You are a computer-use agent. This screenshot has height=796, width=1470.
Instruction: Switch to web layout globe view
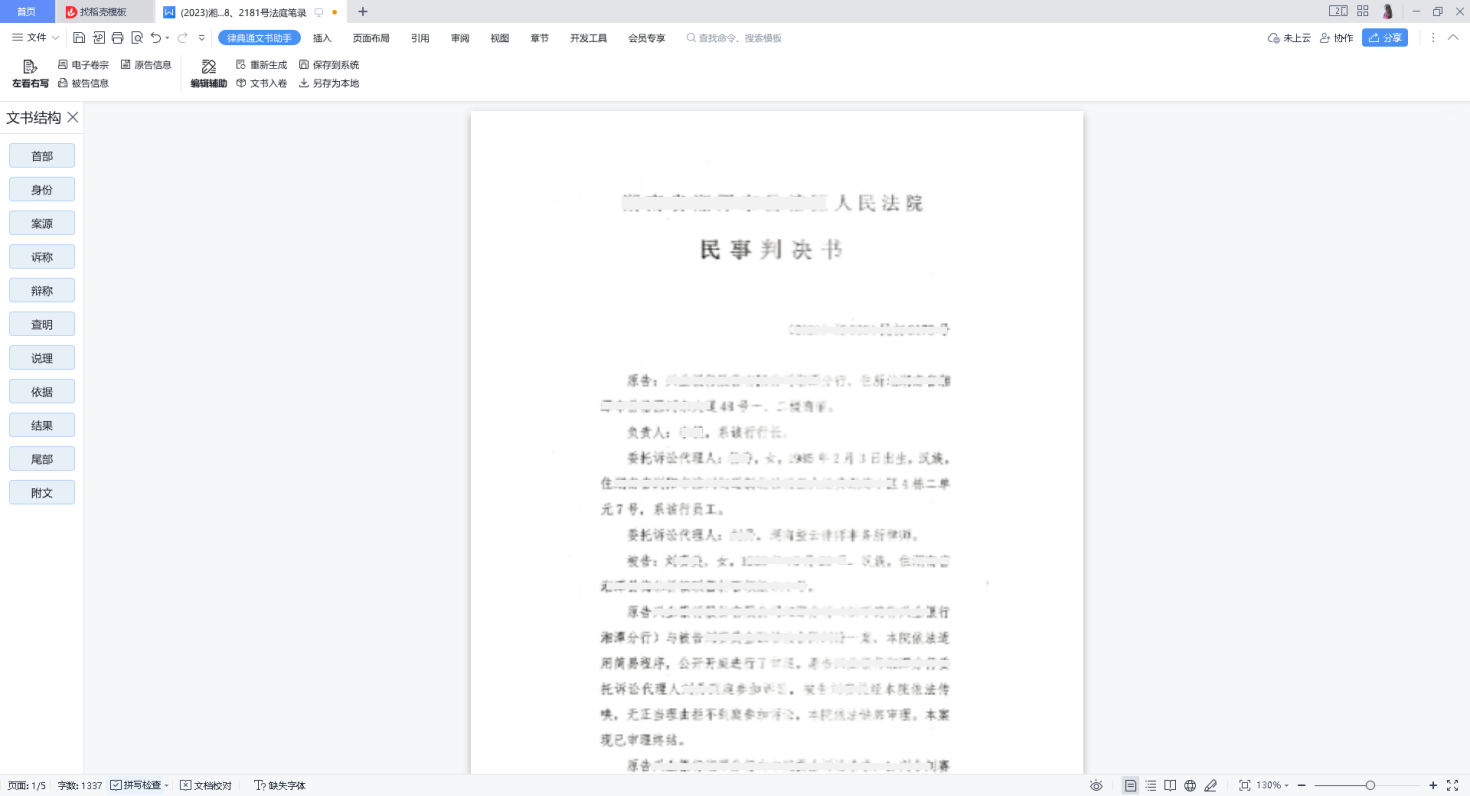coord(1190,786)
